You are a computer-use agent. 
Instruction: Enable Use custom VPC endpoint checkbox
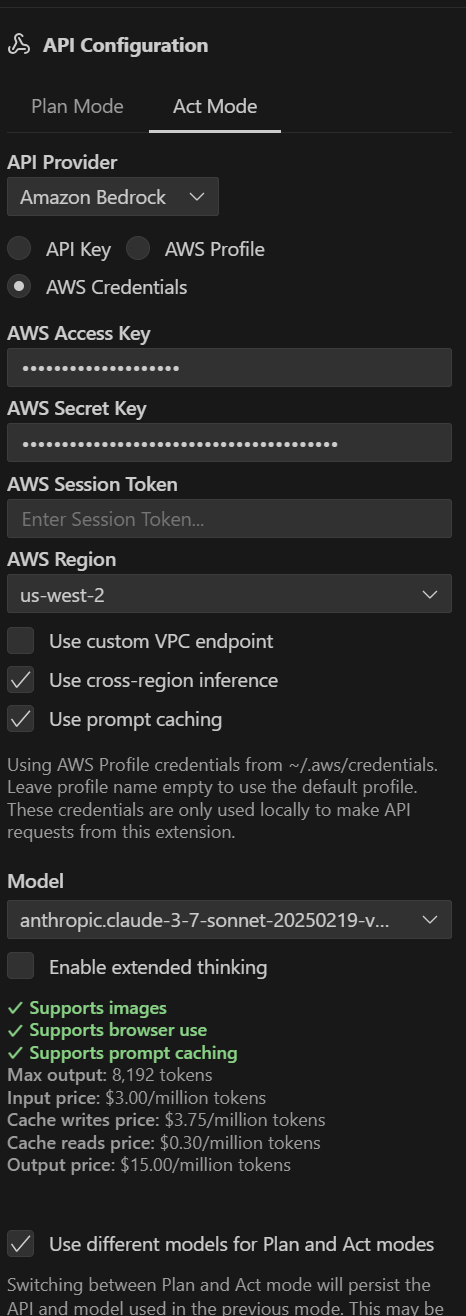21,641
